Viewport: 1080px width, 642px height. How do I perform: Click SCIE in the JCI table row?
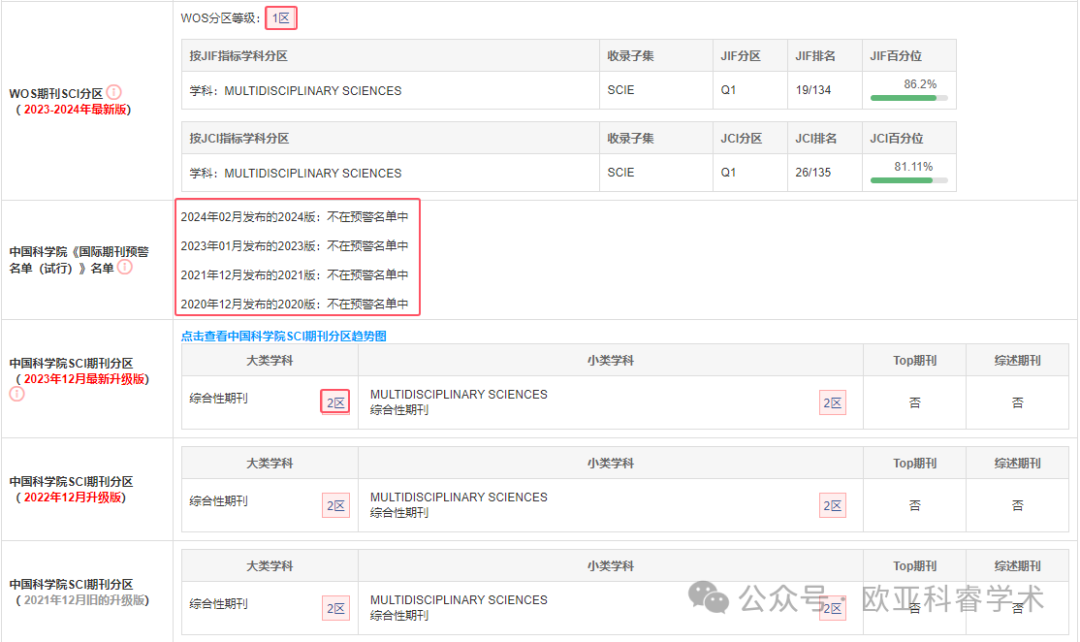(621, 172)
